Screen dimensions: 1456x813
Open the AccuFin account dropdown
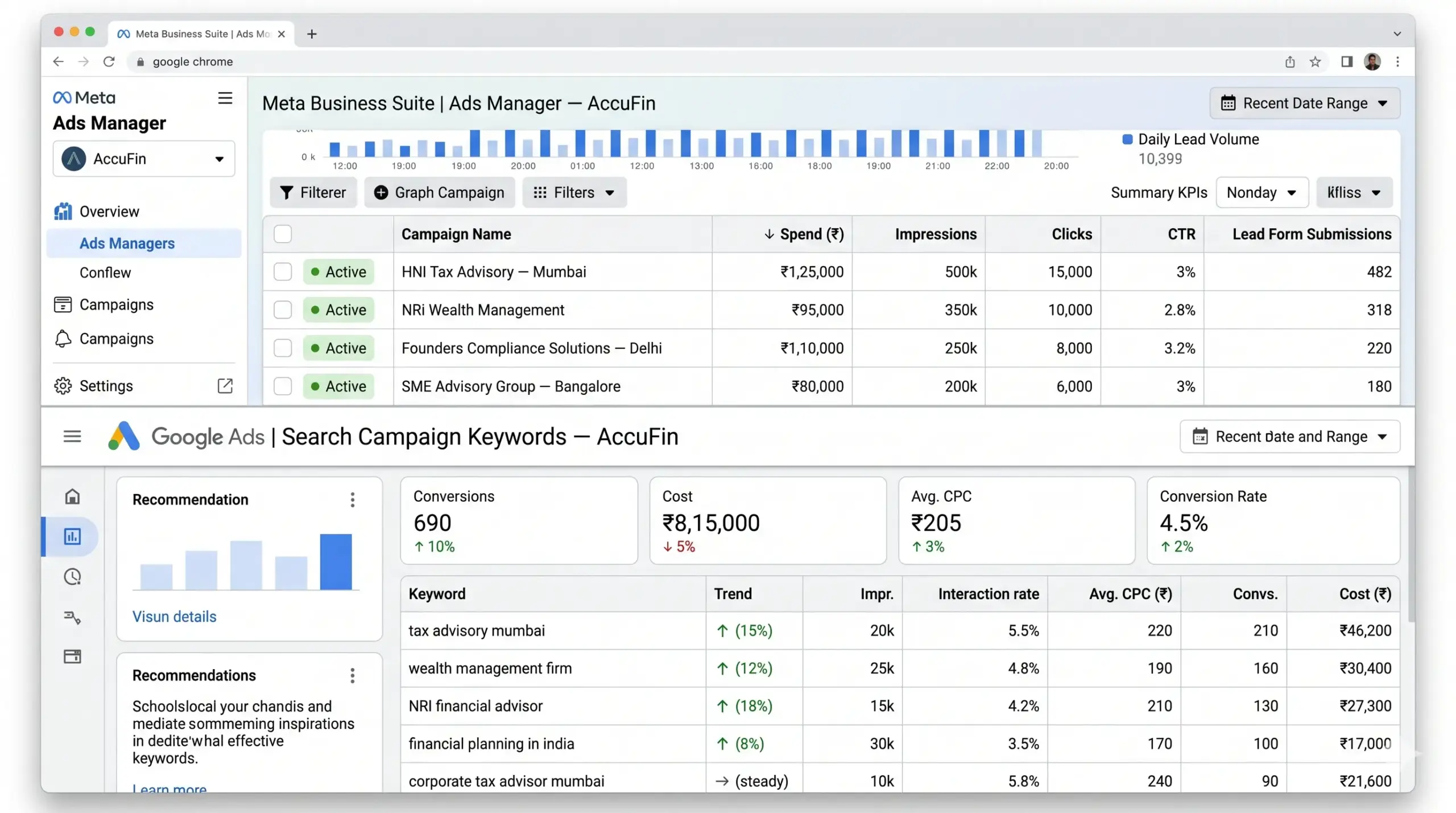coord(144,159)
